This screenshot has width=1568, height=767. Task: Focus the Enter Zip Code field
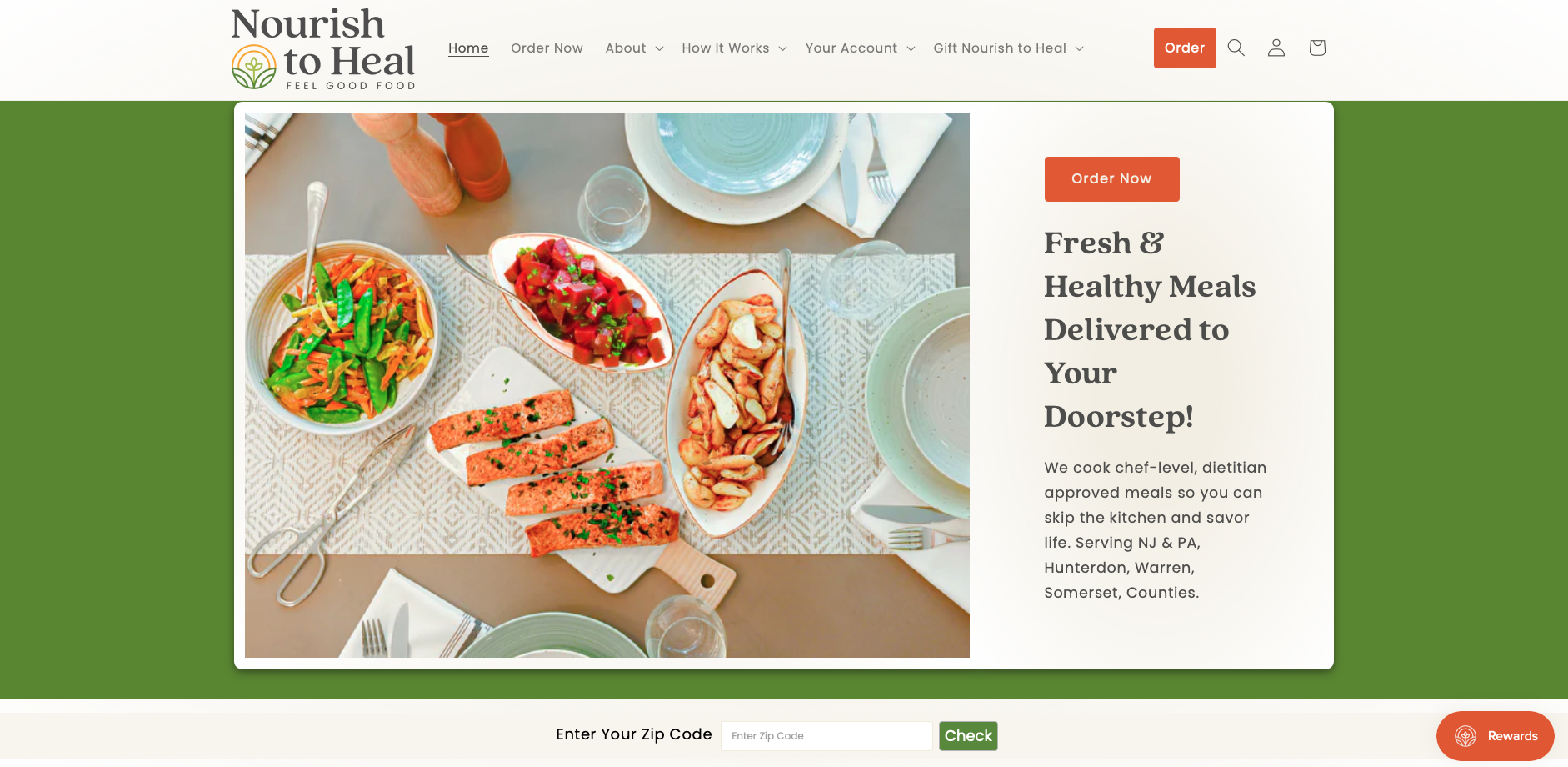coord(826,736)
